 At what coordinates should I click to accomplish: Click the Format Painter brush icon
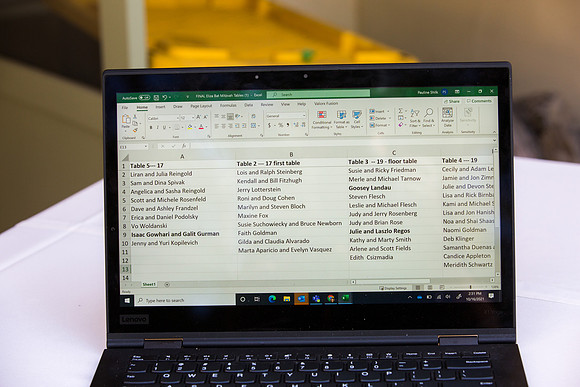pyautogui.click(x=135, y=130)
